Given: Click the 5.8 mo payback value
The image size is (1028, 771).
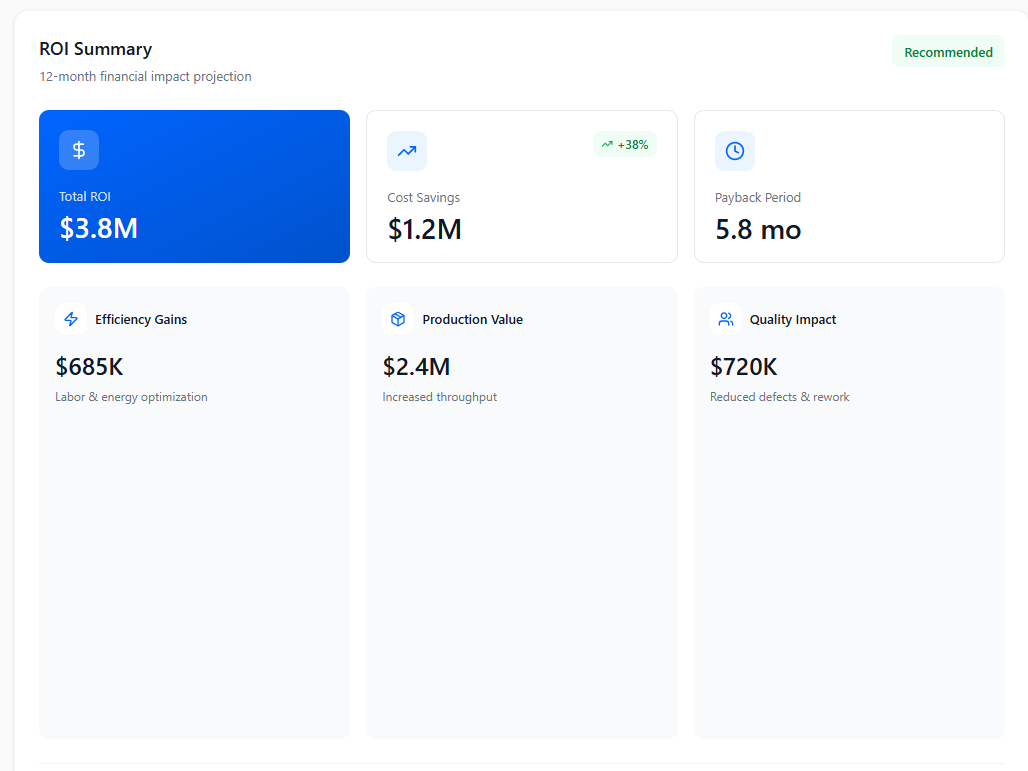Looking at the screenshot, I should (x=758, y=229).
